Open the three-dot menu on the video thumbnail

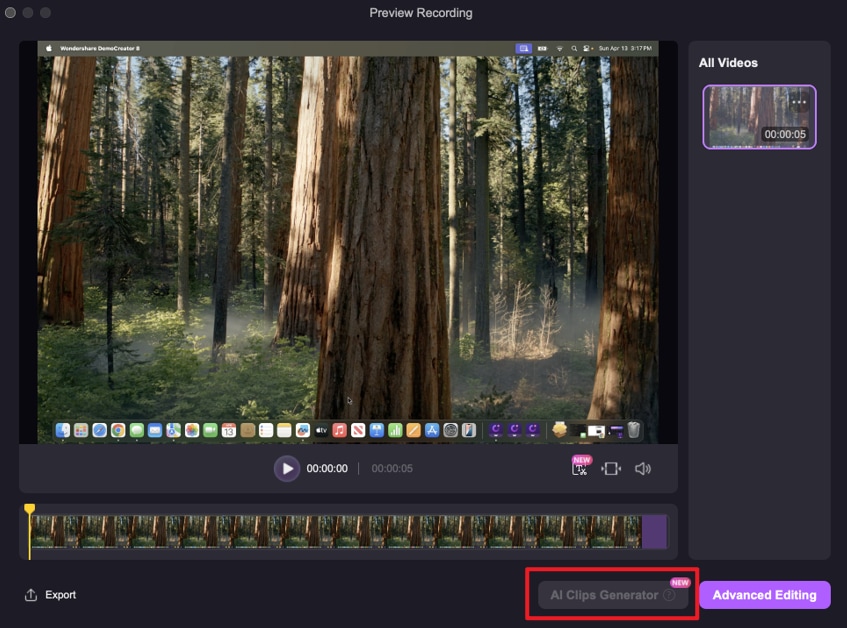pyautogui.click(x=798, y=102)
